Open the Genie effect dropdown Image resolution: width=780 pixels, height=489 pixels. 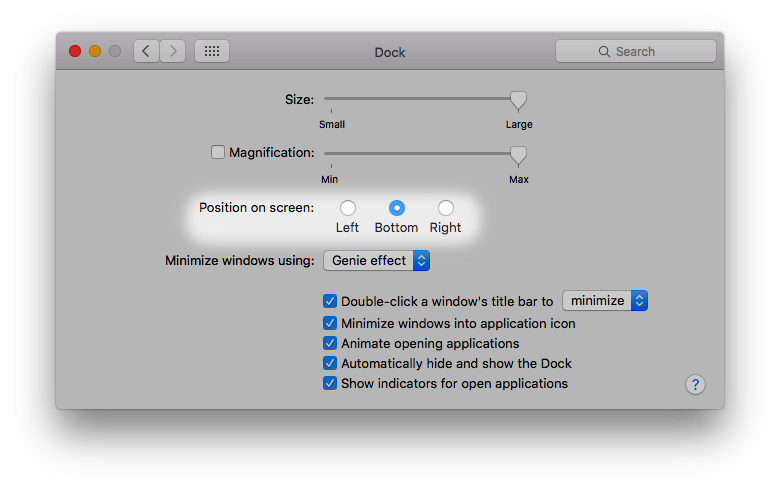click(x=377, y=261)
